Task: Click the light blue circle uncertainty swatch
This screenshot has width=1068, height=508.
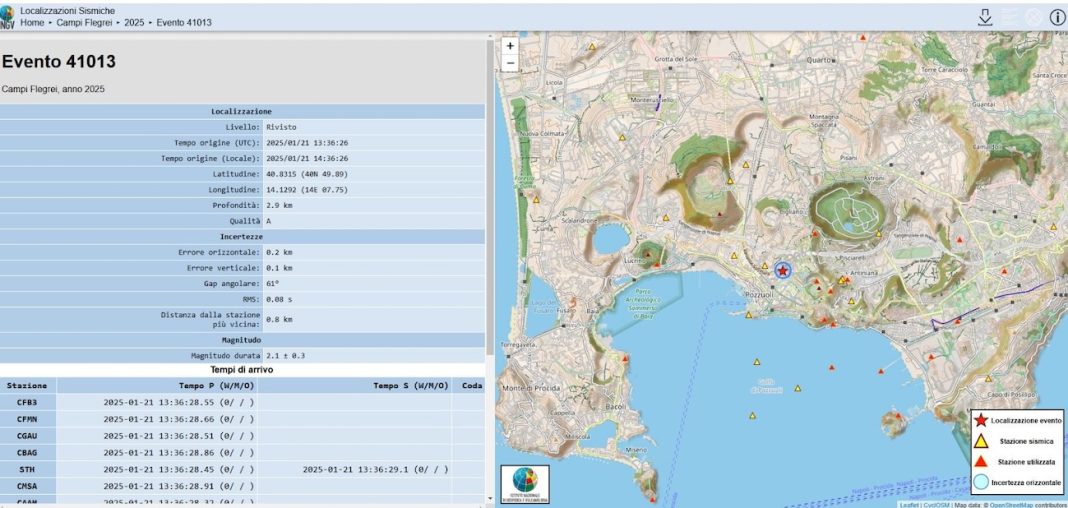Action: click(x=980, y=482)
